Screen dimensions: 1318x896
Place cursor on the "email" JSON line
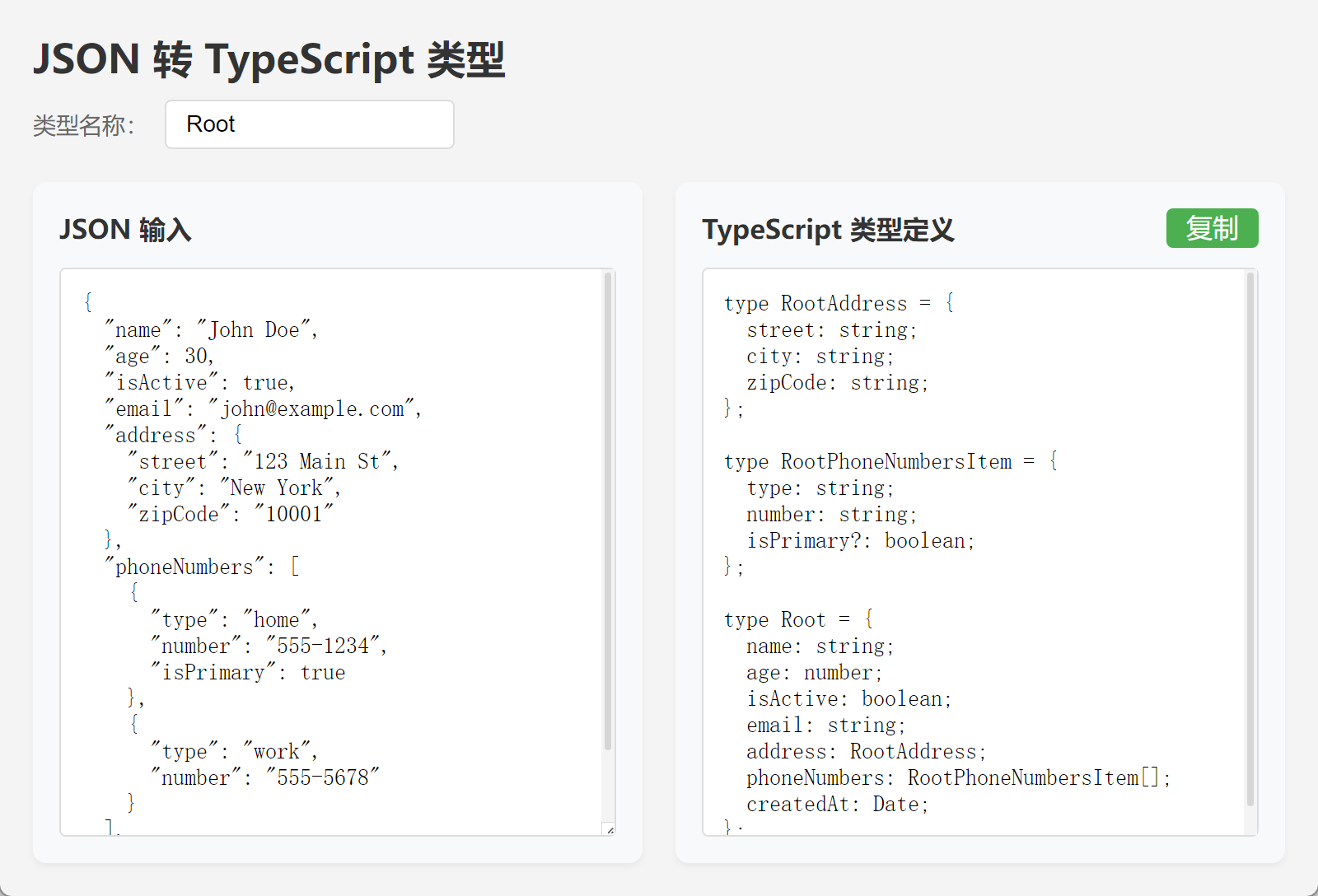pyautogui.click(x=264, y=409)
